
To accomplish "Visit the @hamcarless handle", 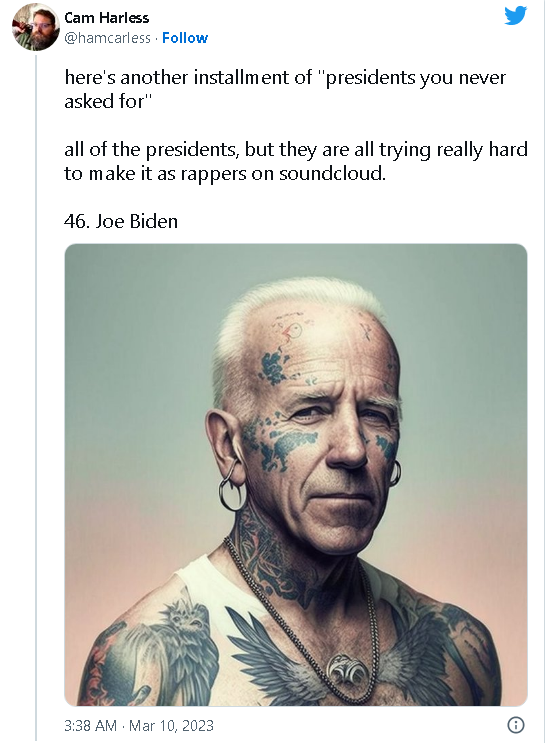I will click(x=107, y=38).
